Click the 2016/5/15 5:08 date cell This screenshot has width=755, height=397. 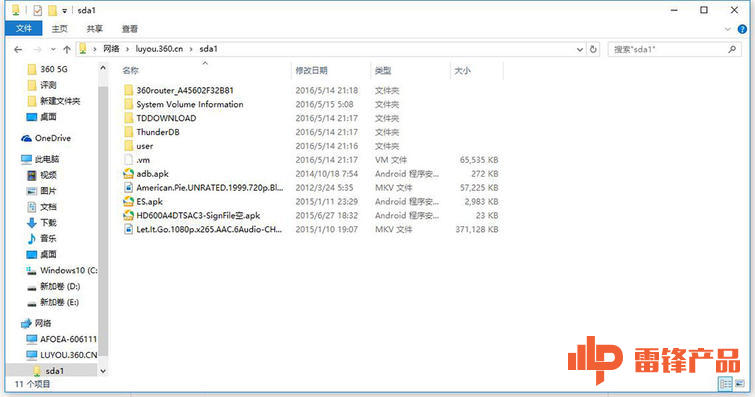coord(325,104)
